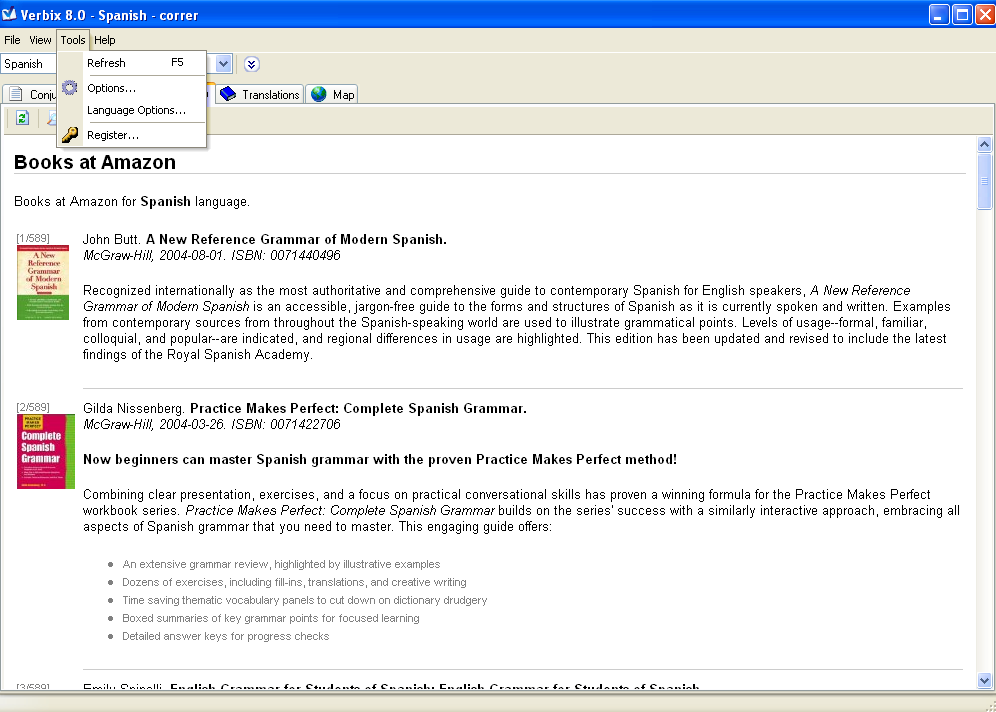This screenshot has height=712, width=996.
Task: Open the Help menu
Action: pyautogui.click(x=105, y=40)
